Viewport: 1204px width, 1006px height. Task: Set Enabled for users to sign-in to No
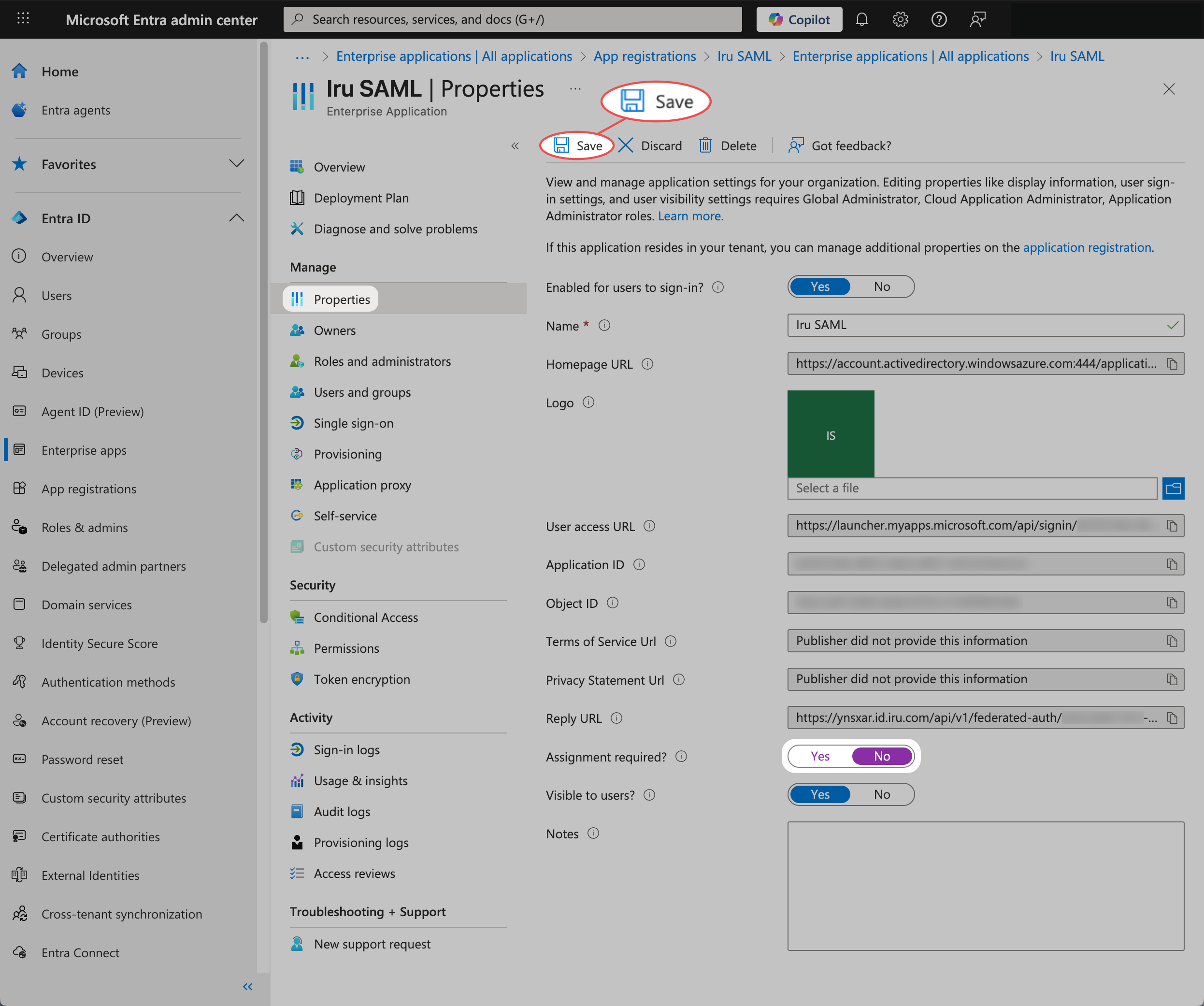coord(882,287)
